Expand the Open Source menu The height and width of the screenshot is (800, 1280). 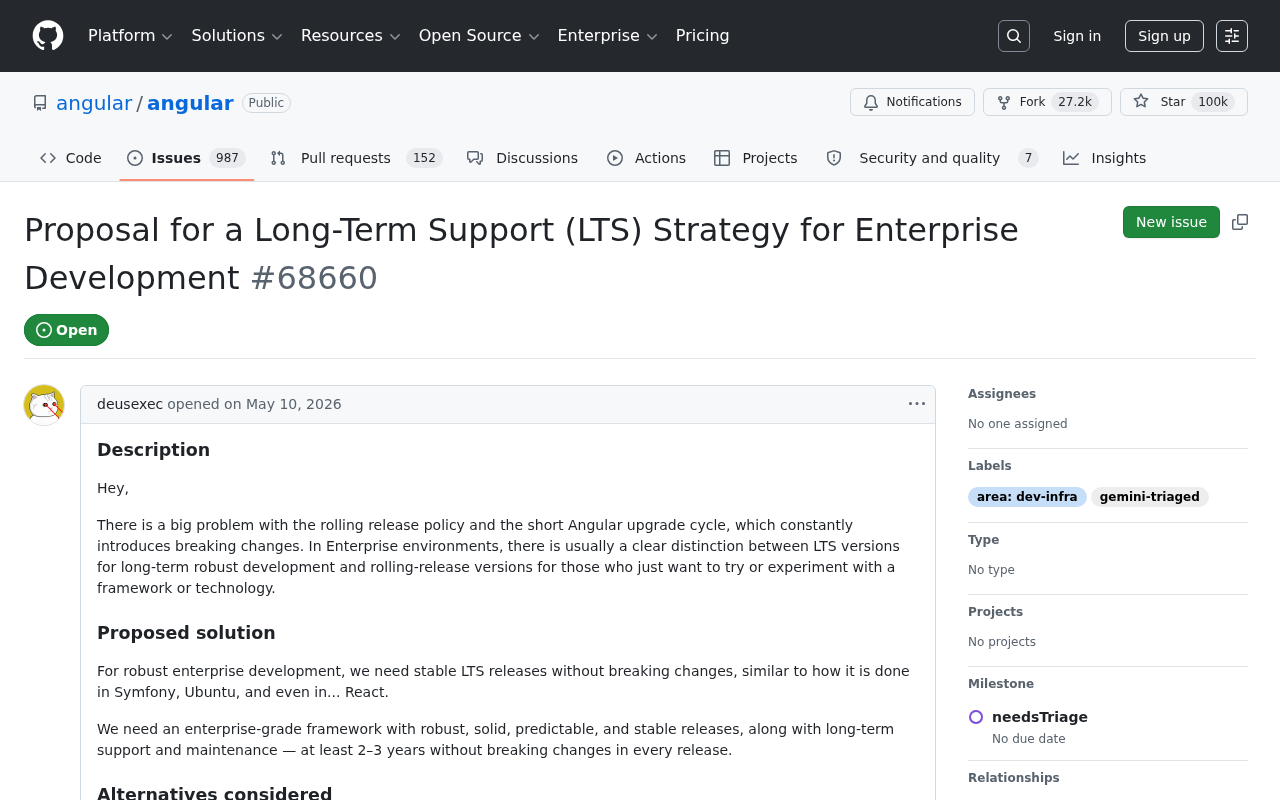[x=479, y=36]
